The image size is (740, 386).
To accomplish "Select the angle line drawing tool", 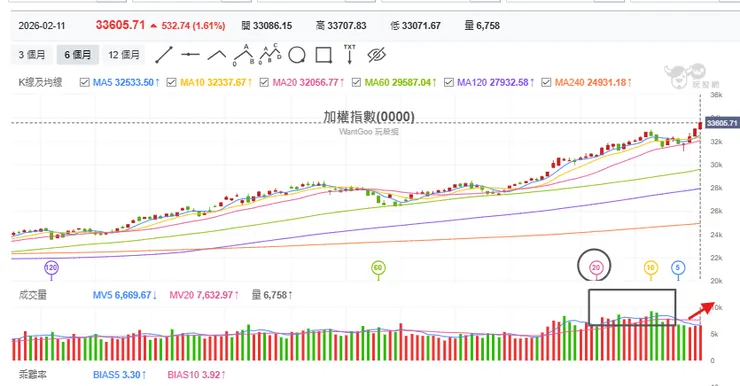I will coord(217,55).
